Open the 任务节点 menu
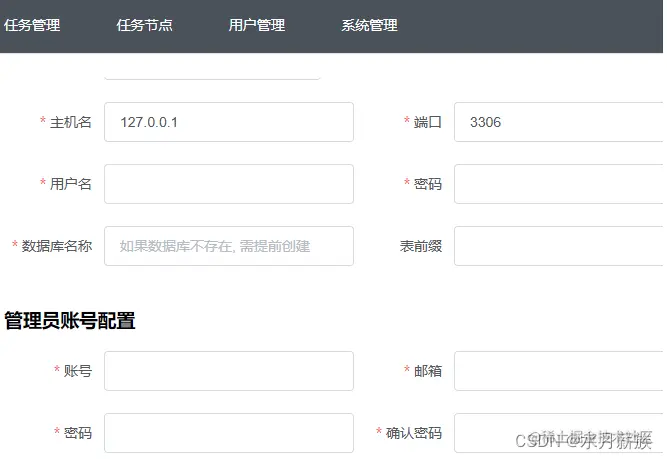 pos(145,25)
